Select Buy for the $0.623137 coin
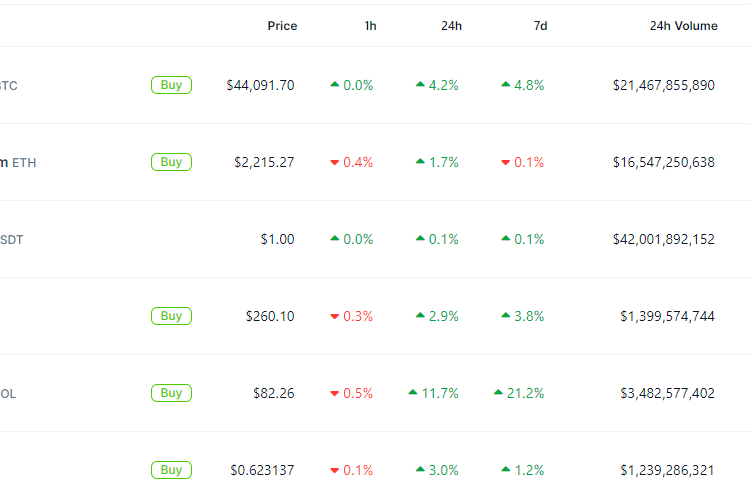750x490 pixels. pos(171,470)
